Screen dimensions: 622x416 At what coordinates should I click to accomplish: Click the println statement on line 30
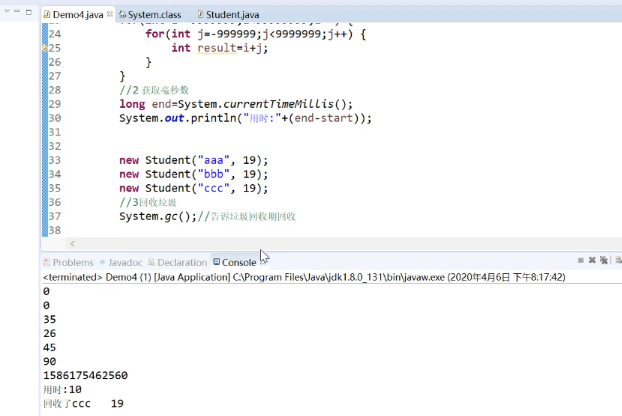pos(245,118)
